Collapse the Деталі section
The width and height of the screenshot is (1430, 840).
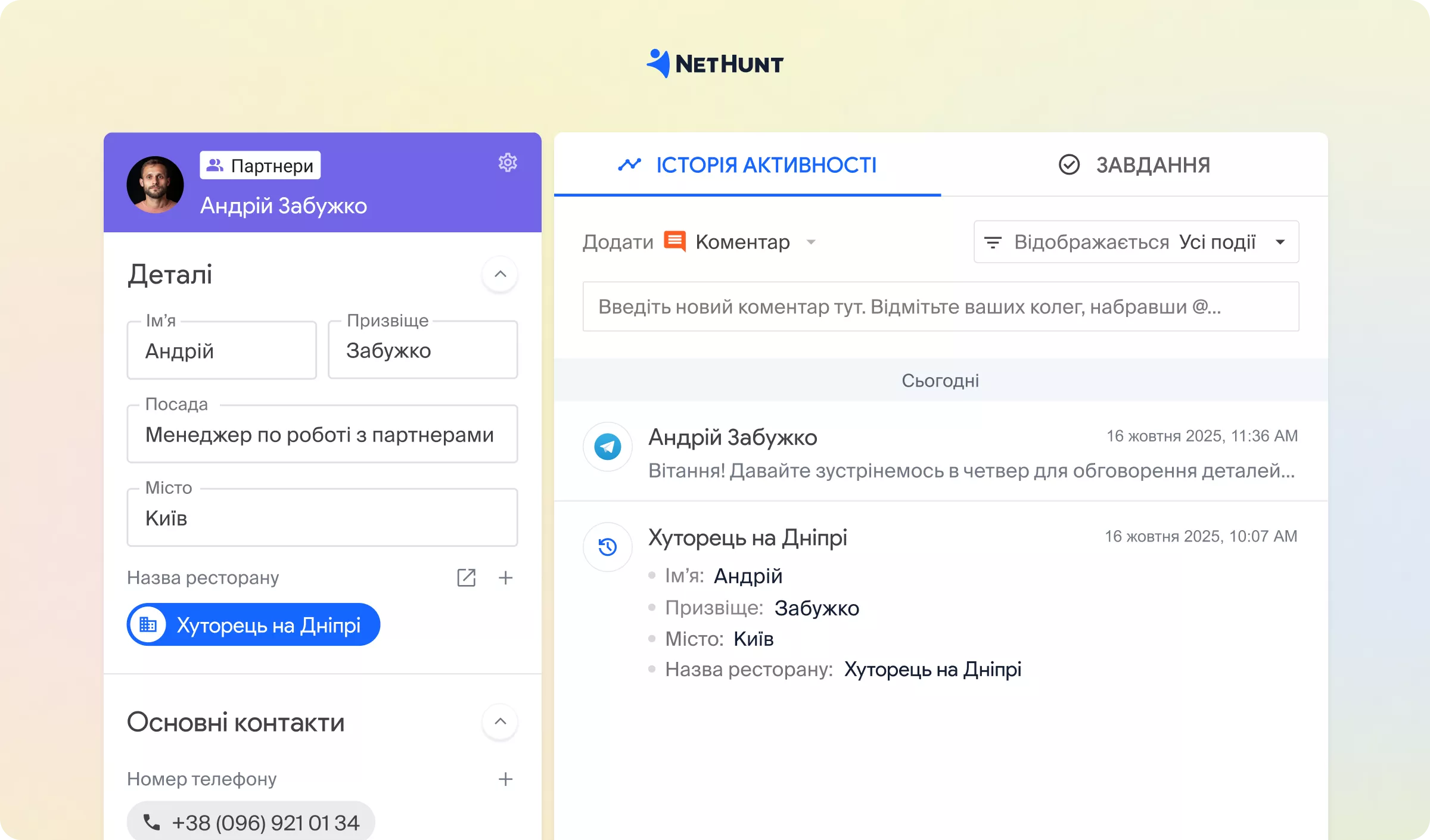[500, 274]
